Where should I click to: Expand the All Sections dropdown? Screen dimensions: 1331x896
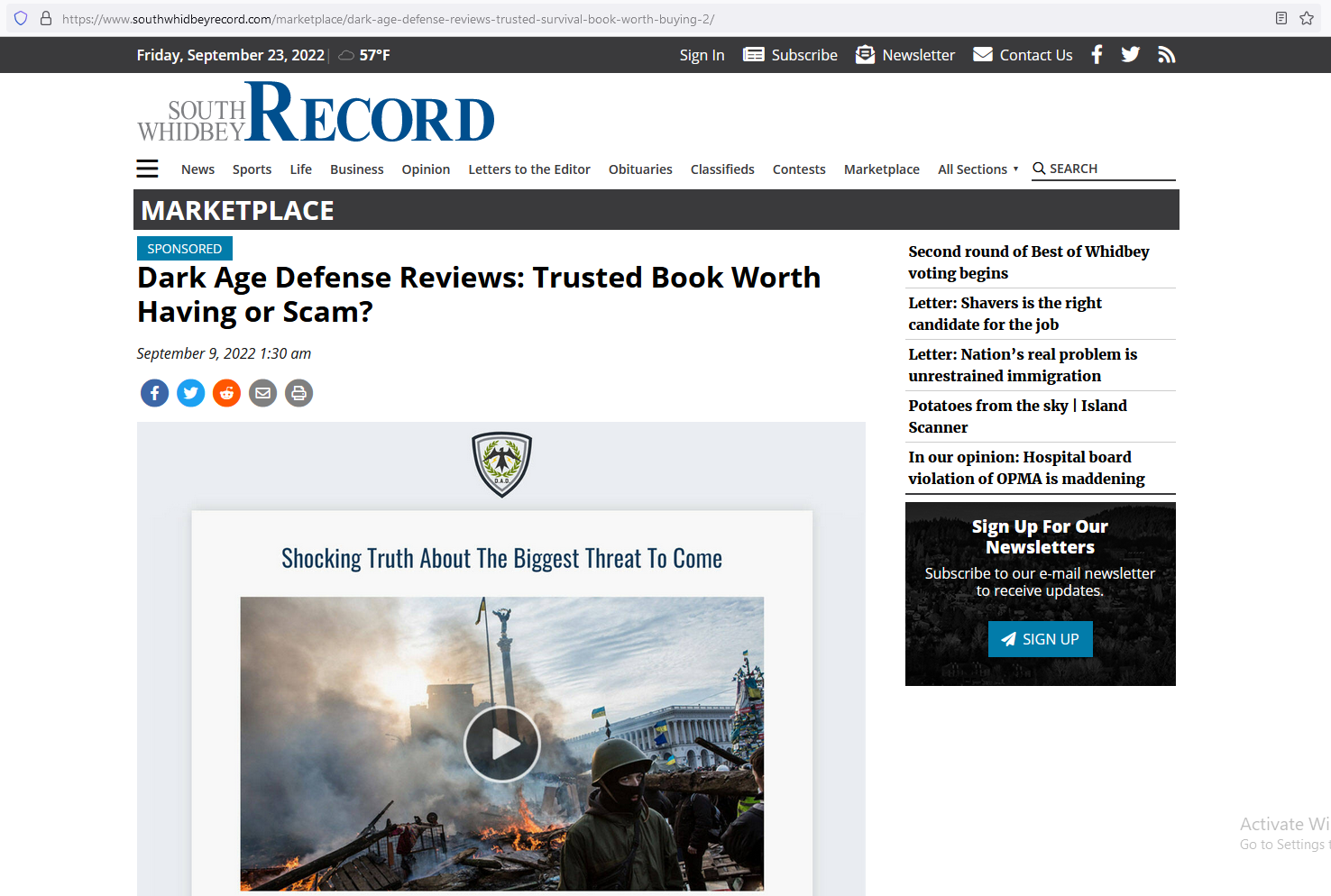978,169
